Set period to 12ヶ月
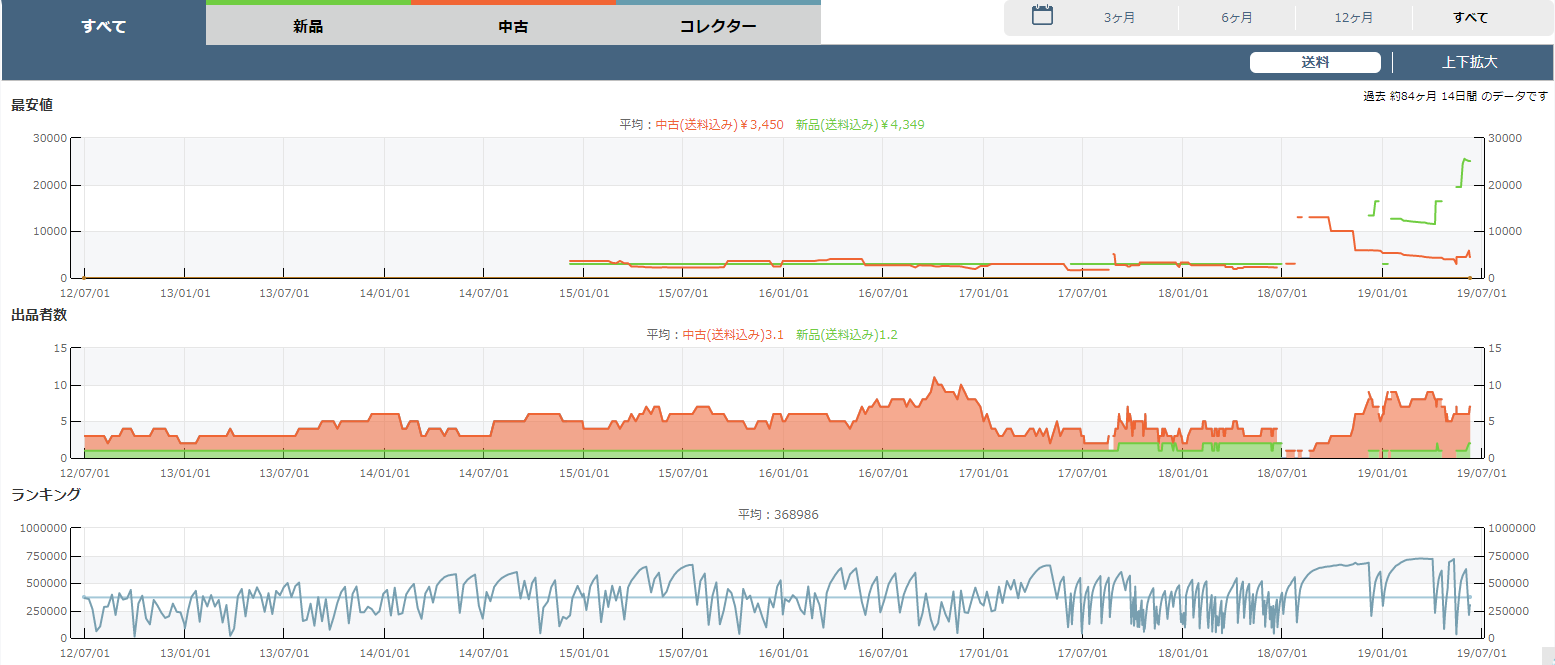The image size is (1555, 665). [1353, 18]
